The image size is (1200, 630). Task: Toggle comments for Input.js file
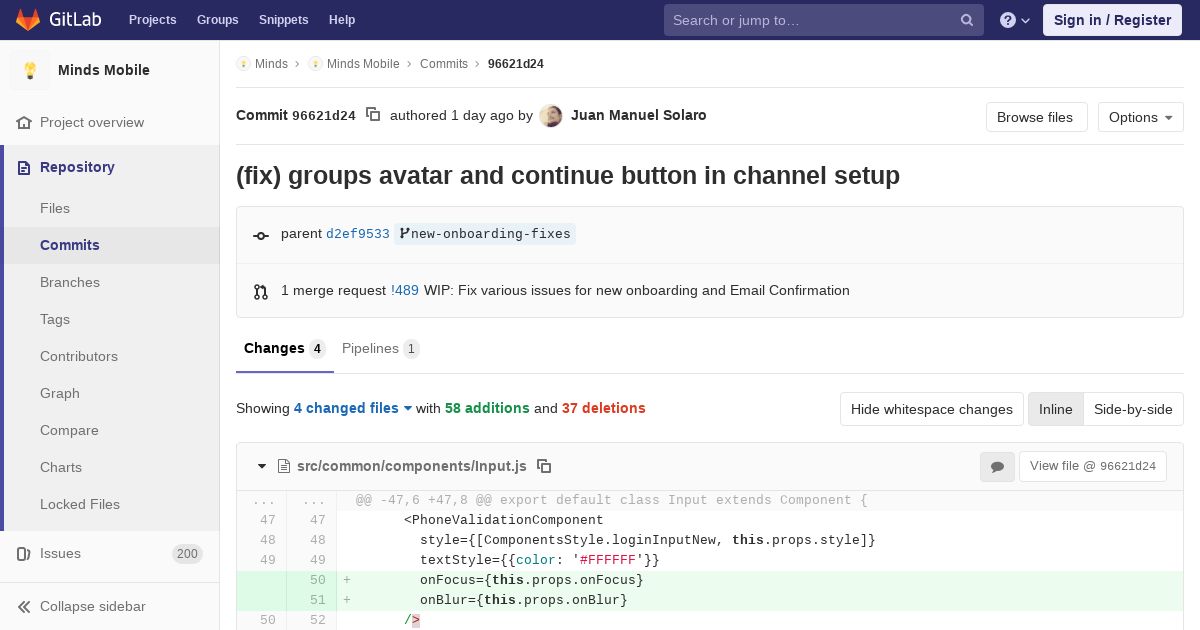(x=996, y=466)
